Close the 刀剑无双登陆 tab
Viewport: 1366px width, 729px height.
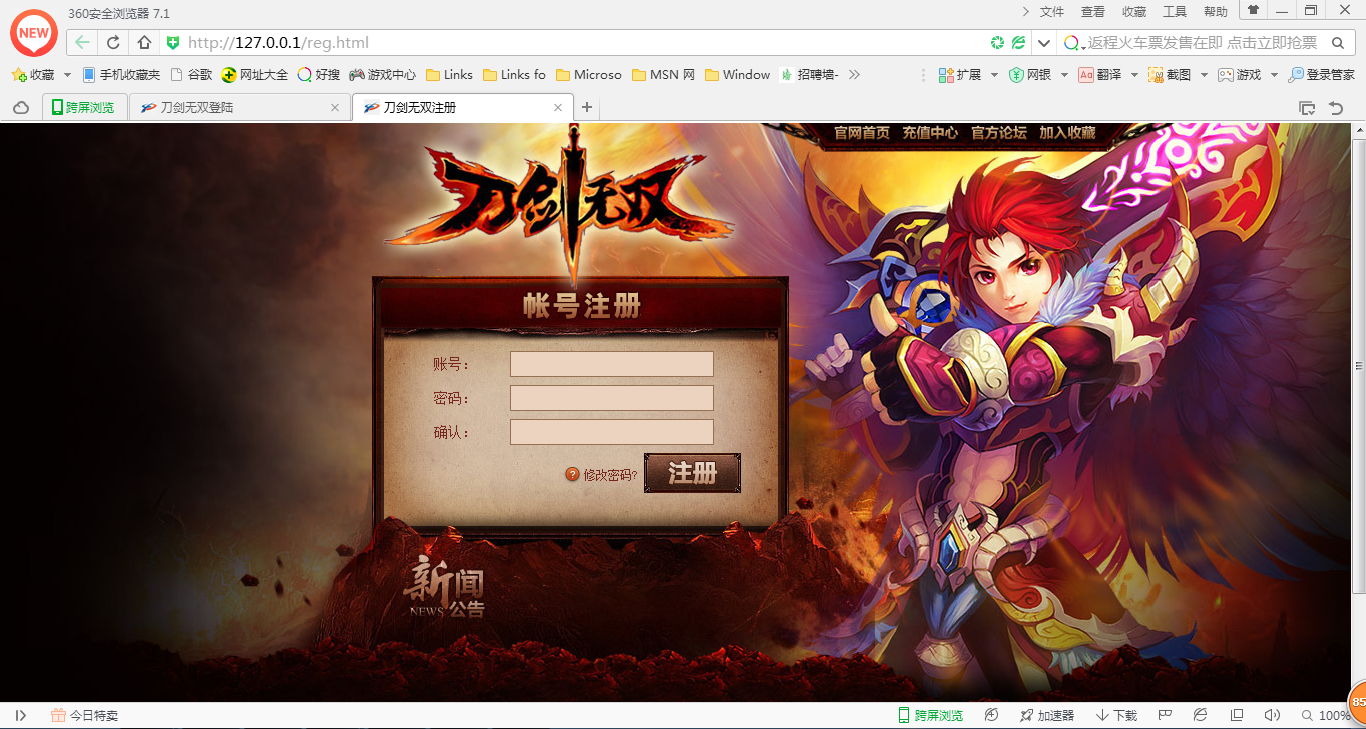[x=335, y=107]
